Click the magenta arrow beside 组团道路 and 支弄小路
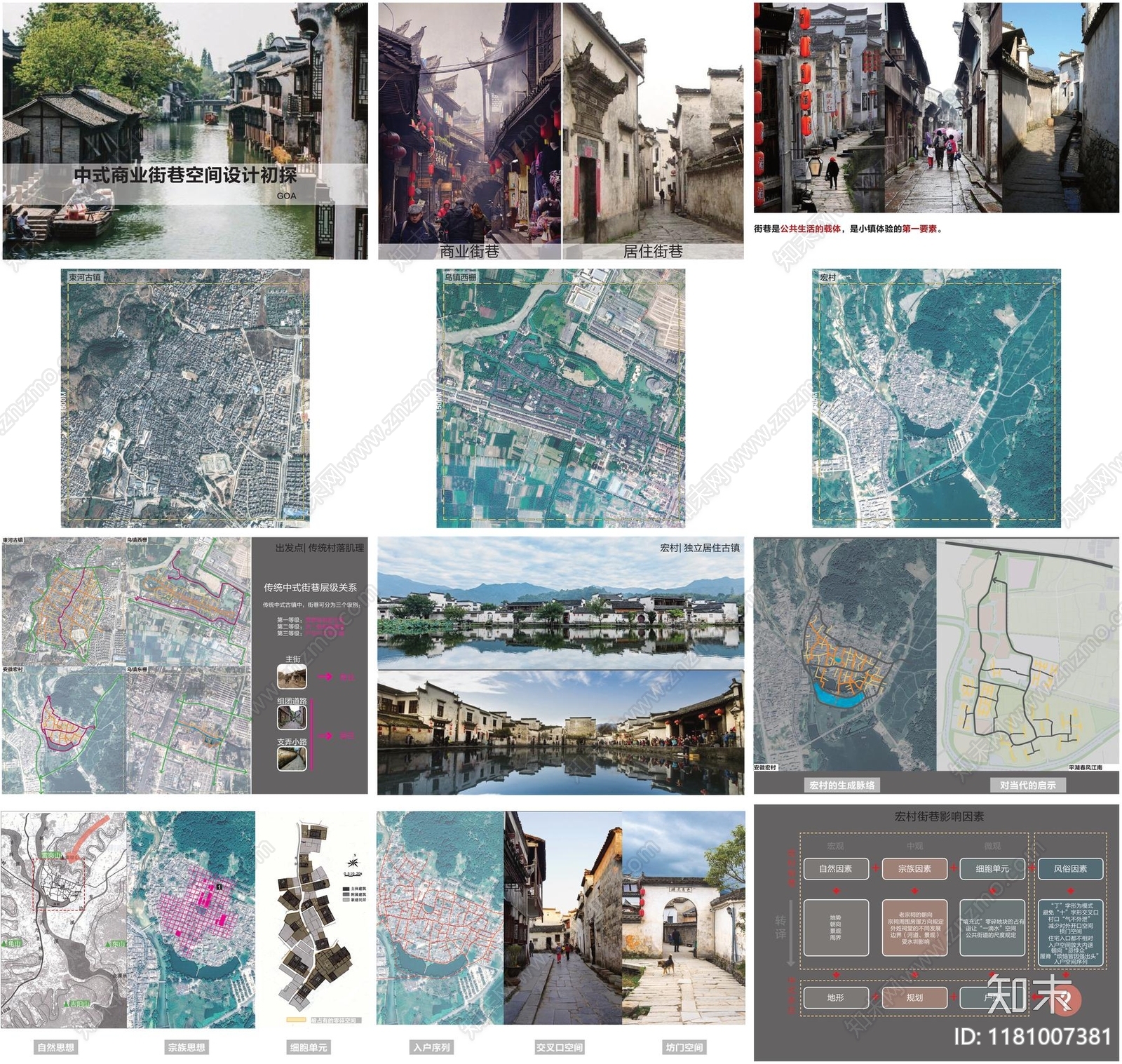Viewport: 1122px width, 1064px height. point(325,736)
